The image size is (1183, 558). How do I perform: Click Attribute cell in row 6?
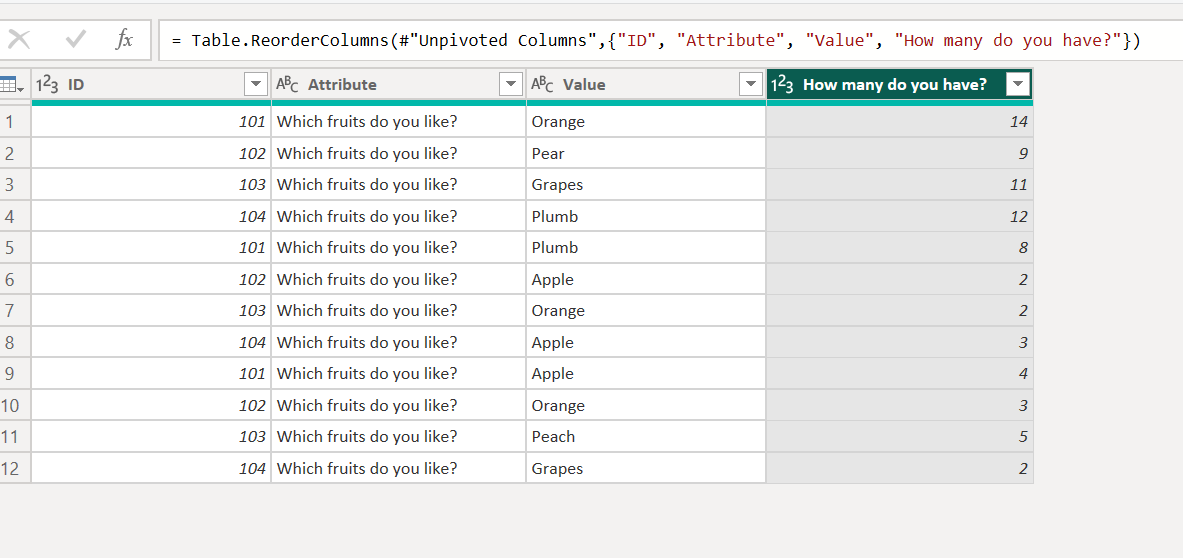[x=398, y=279]
